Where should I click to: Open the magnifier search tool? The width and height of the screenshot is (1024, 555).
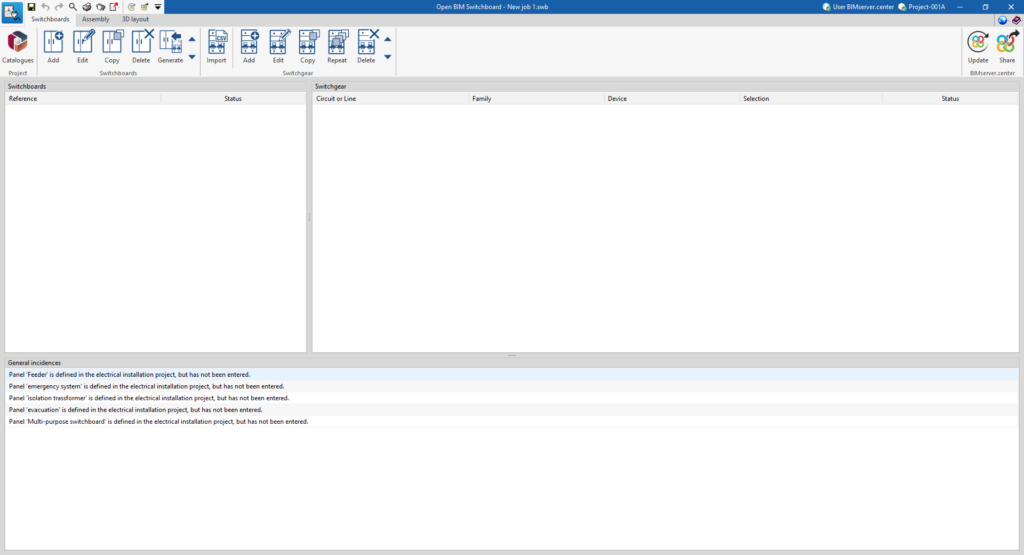click(x=72, y=7)
